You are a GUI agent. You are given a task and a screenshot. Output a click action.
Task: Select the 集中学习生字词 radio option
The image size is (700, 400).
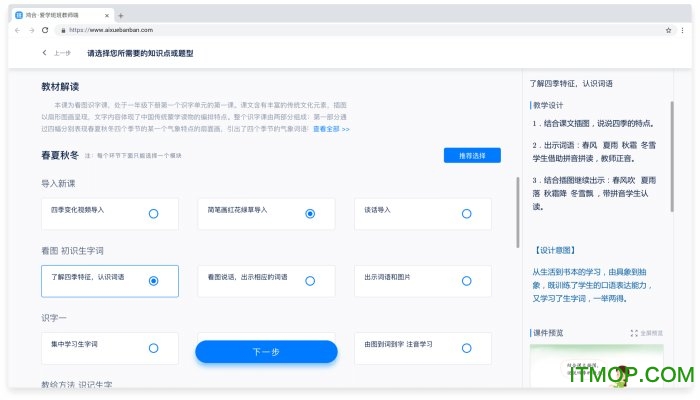point(154,348)
